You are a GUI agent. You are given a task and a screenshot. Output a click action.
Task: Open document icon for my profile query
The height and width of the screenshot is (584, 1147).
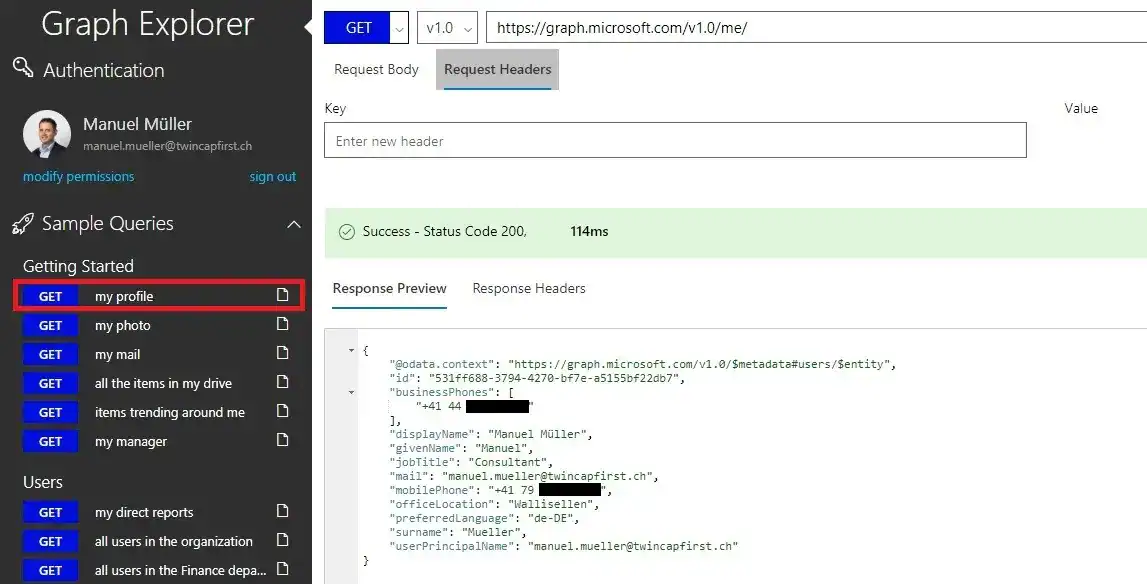(282, 295)
